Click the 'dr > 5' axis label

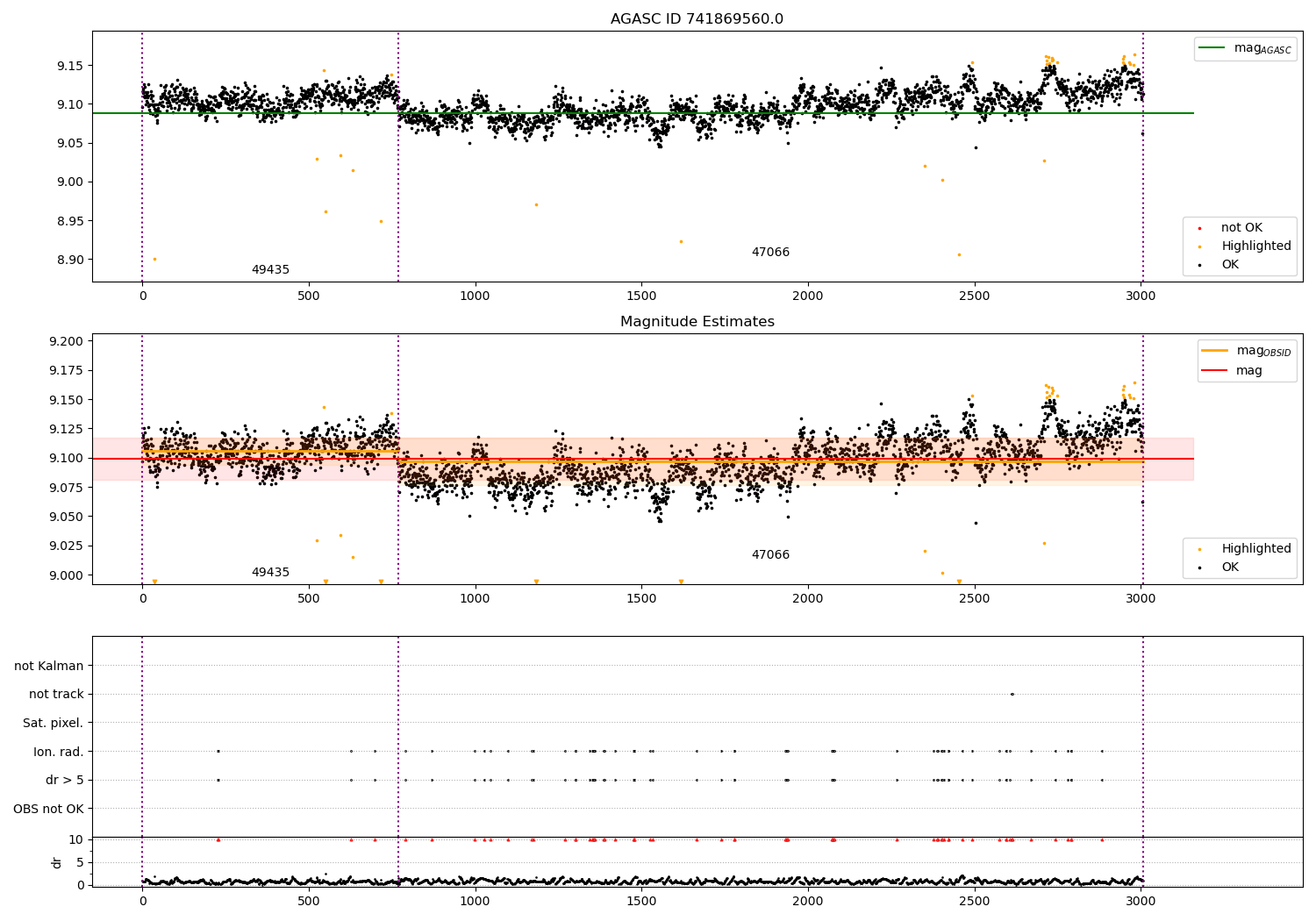pos(65,780)
